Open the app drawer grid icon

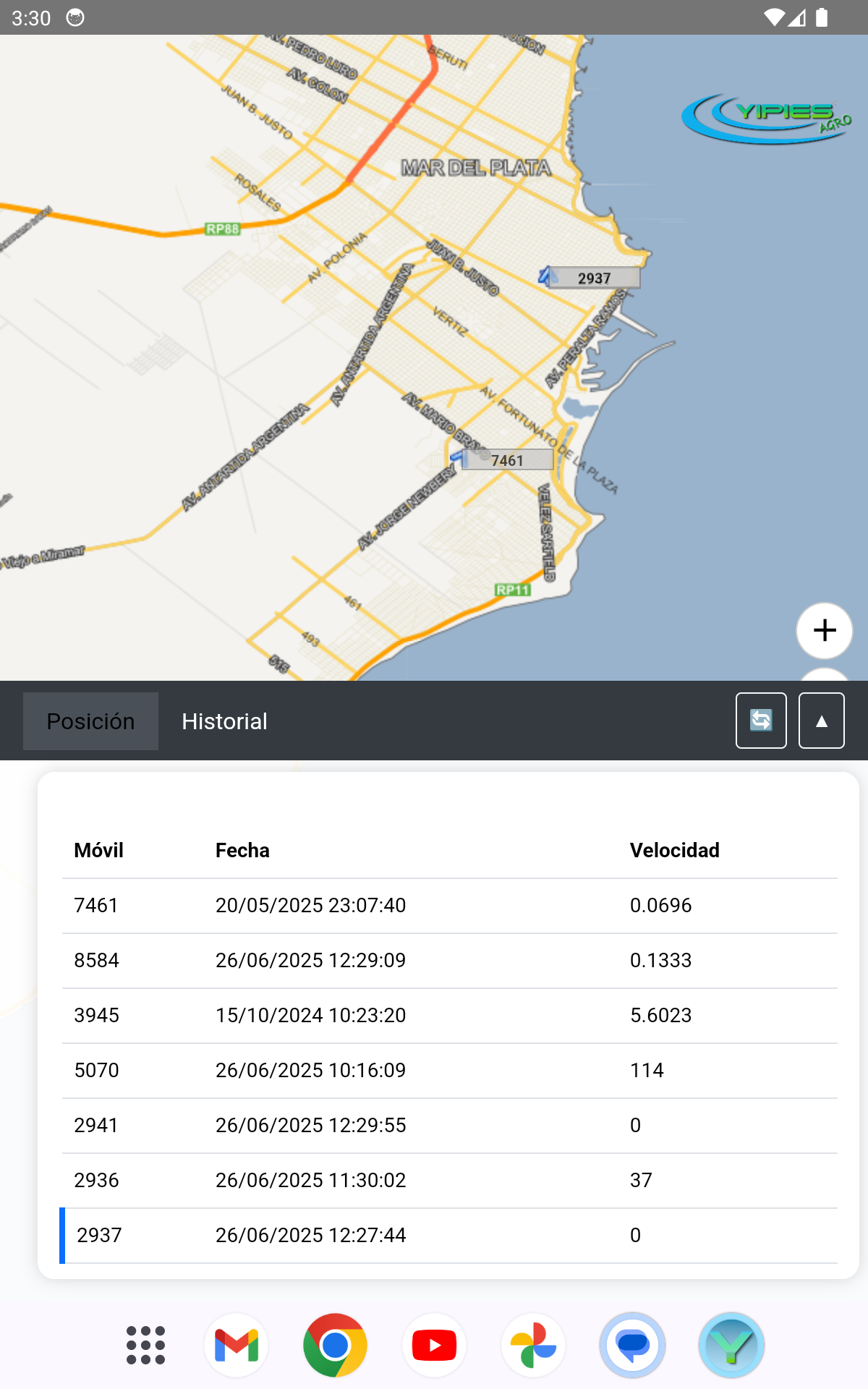coord(145,1346)
